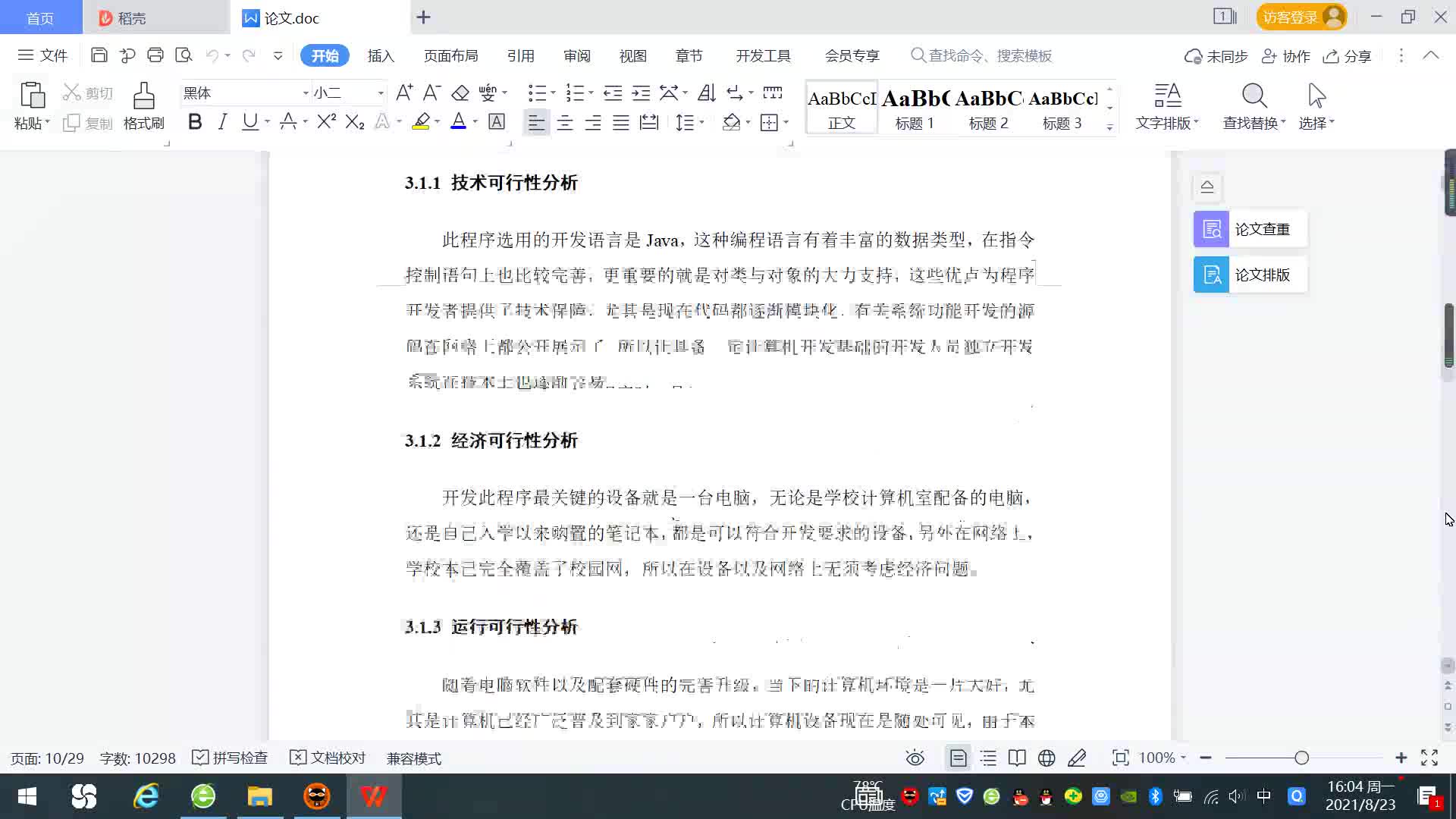
Task: Click the Save icon in quick access toolbar
Action: point(99,55)
